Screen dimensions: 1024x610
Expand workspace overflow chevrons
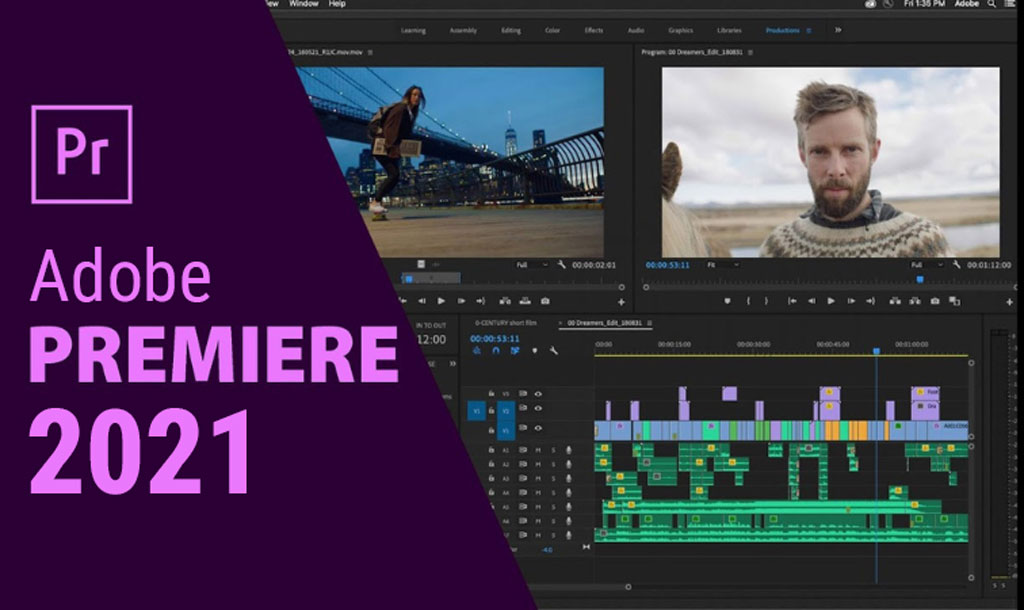pyautogui.click(x=838, y=30)
